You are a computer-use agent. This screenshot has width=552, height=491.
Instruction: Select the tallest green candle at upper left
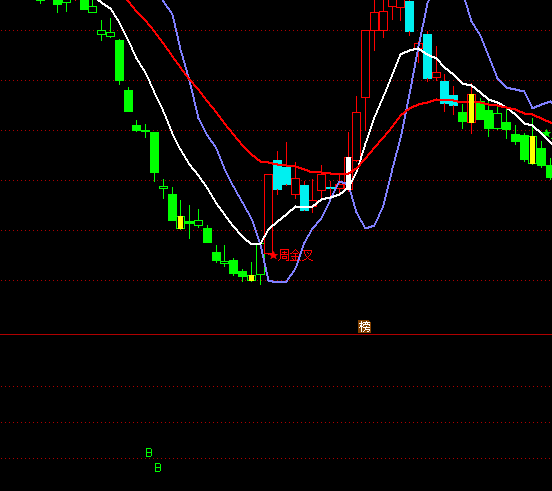[x=120, y=61]
